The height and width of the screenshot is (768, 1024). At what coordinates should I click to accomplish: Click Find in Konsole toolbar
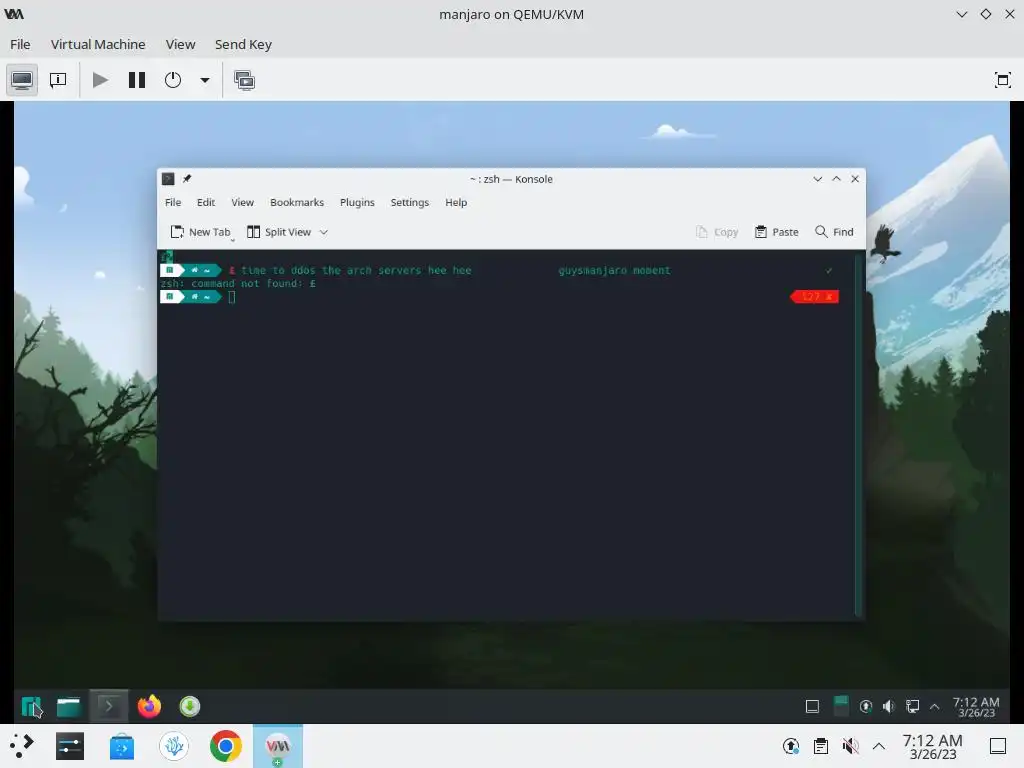point(834,232)
